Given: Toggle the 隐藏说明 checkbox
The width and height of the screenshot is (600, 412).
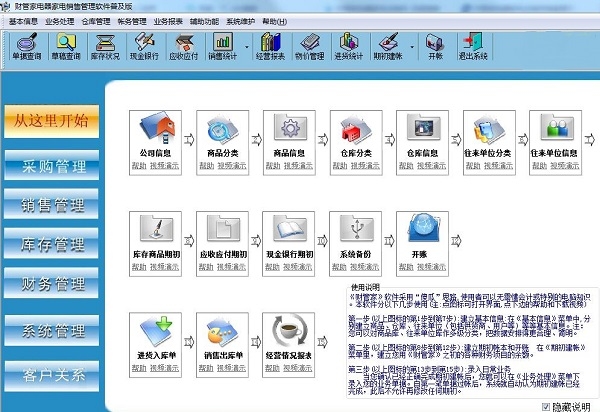Looking at the screenshot, I should click(x=545, y=404).
